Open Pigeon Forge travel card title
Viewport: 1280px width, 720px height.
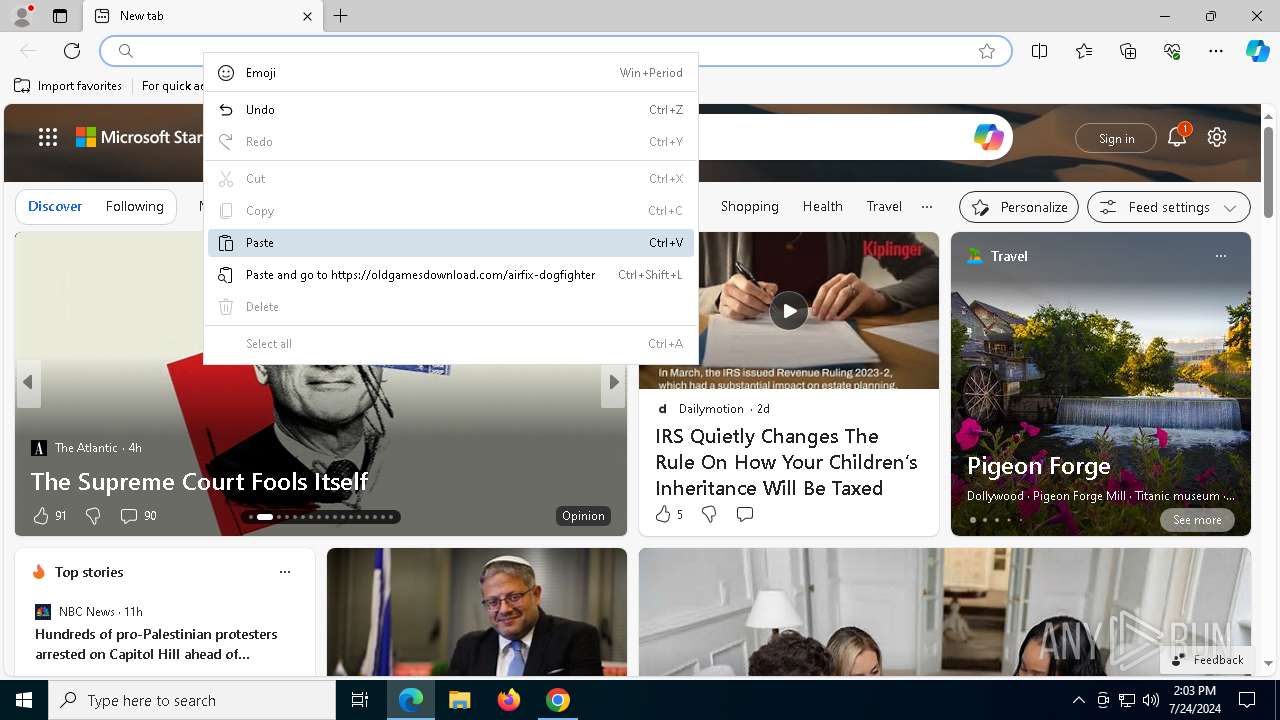coord(1039,466)
